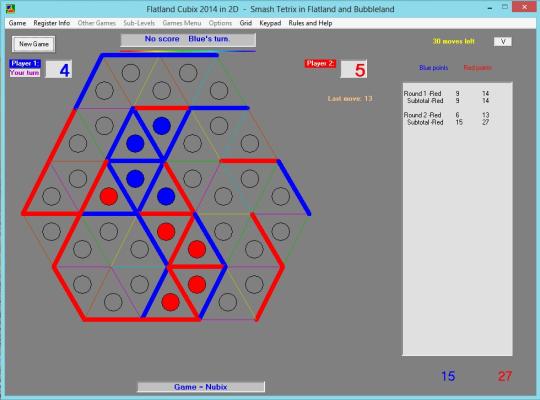Click the blue value 6 in Round 2 row
This screenshot has width=540, height=400.
457,115
